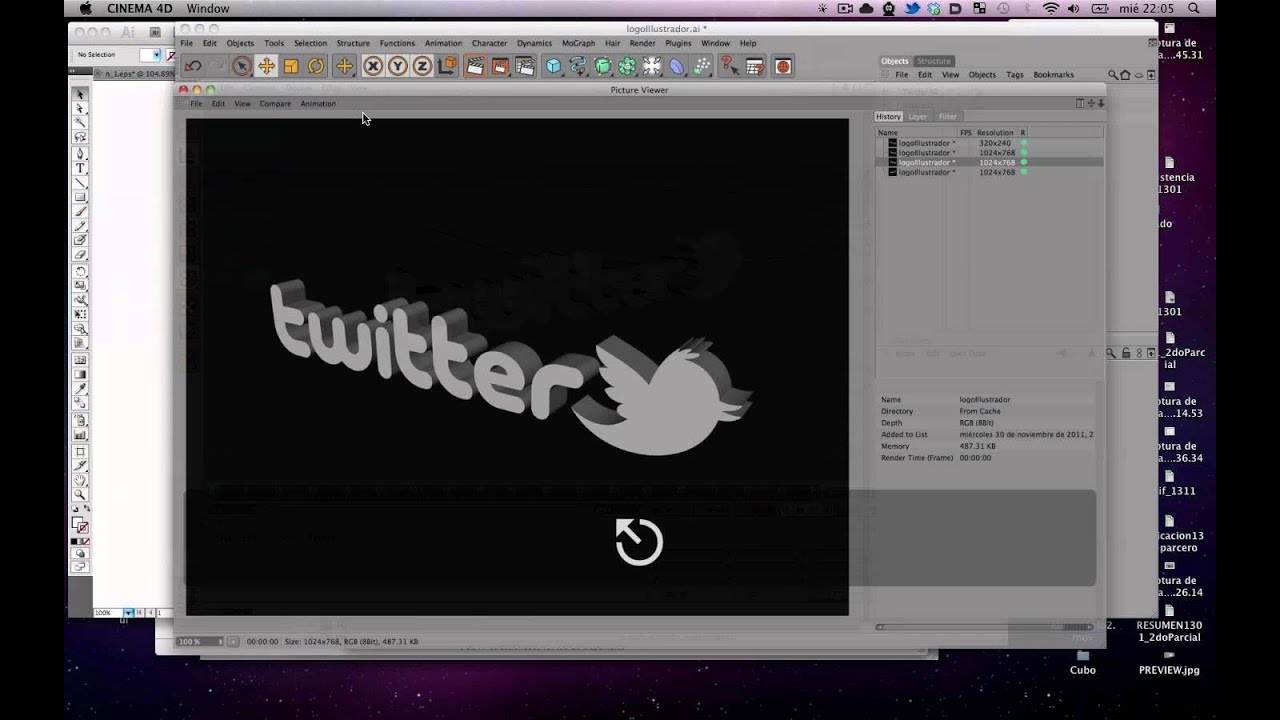
Task: Select Illustrator's Type tool
Action: click(81, 168)
